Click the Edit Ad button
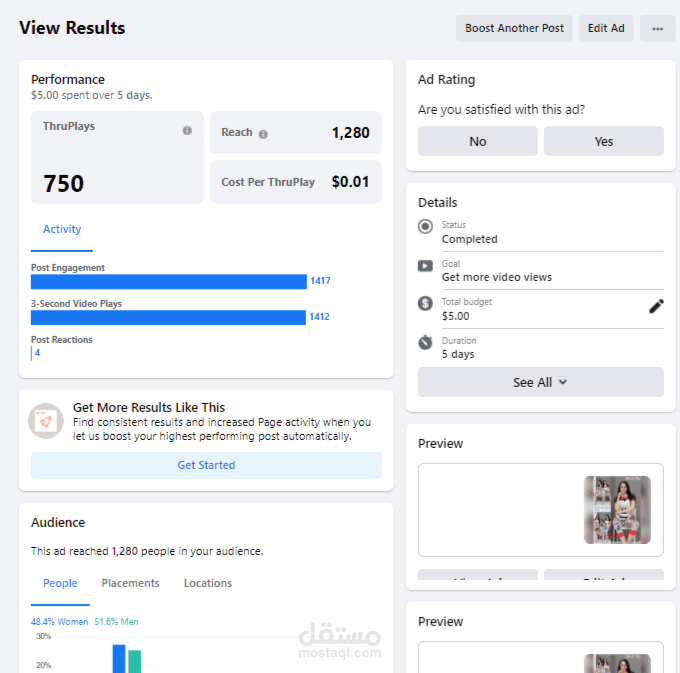The width and height of the screenshot is (680, 673). pyautogui.click(x=606, y=29)
